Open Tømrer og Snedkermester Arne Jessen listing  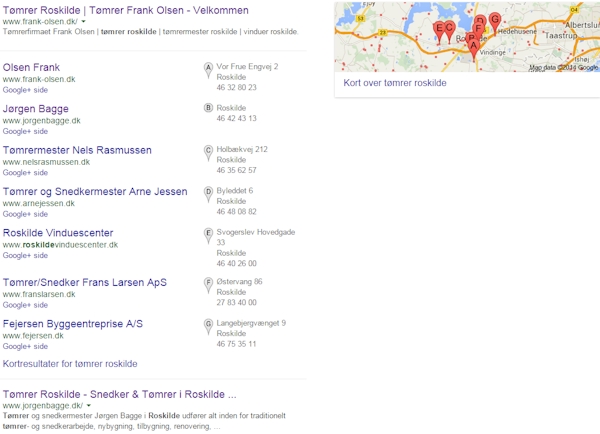[x=95, y=191]
